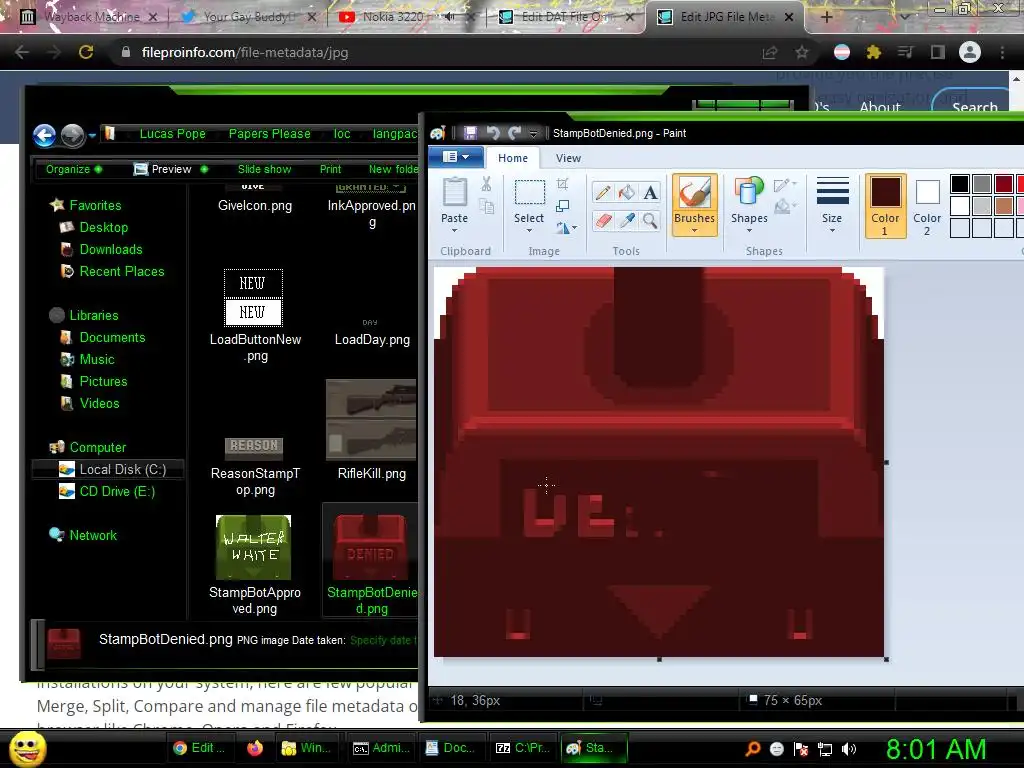The image size is (1024, 768).
Task: Open the Admin command prompt taskbar item
Action: [383, 748]
